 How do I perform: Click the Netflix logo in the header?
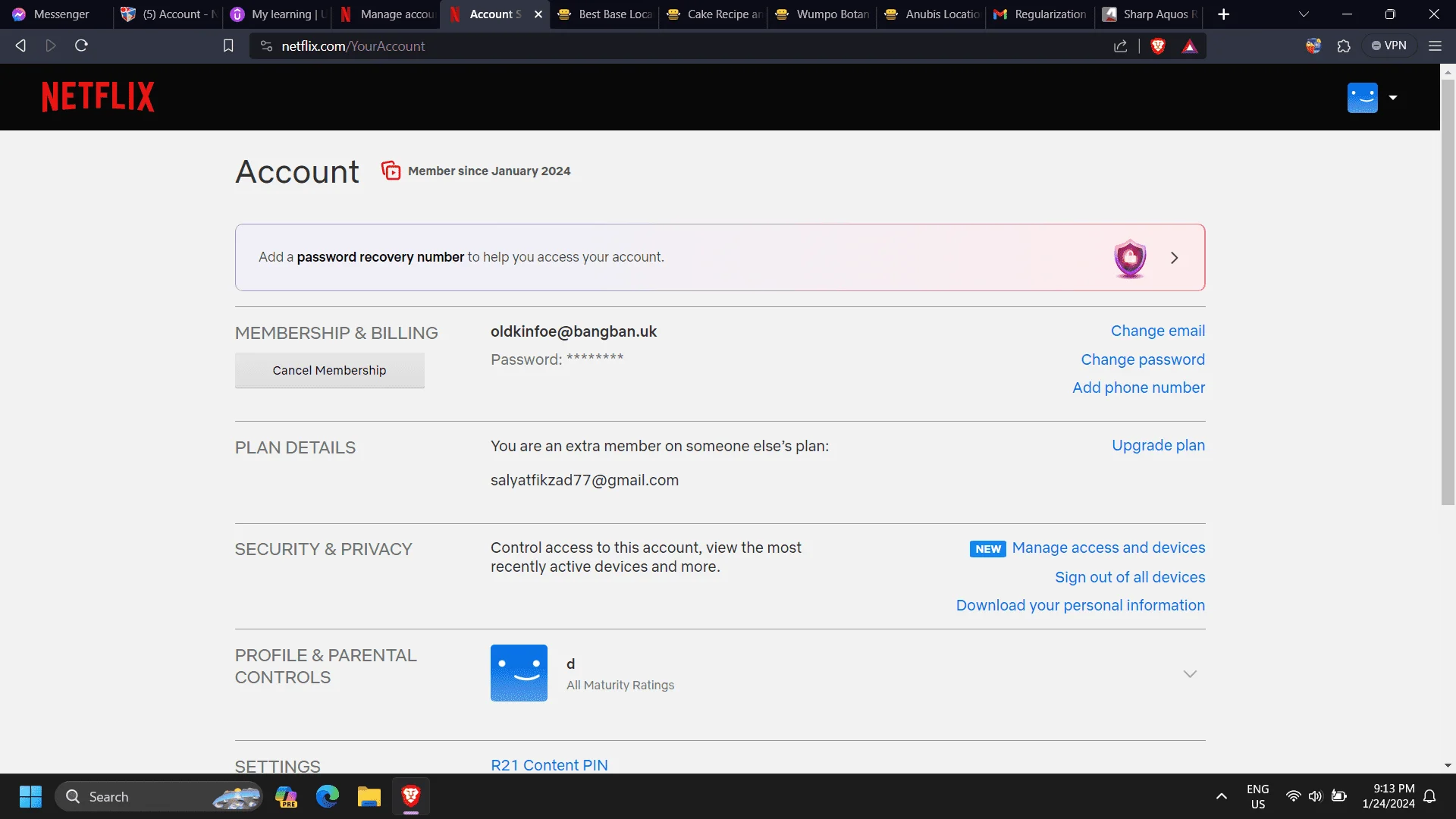point(98,97)
